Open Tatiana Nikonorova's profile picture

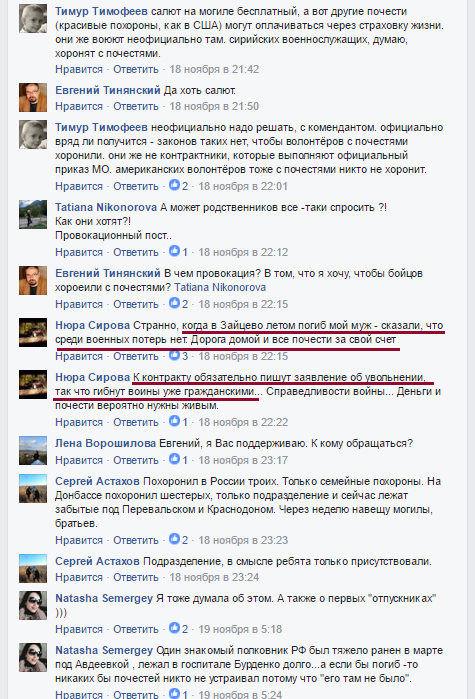pyautogui.click(x=33, y=214)
